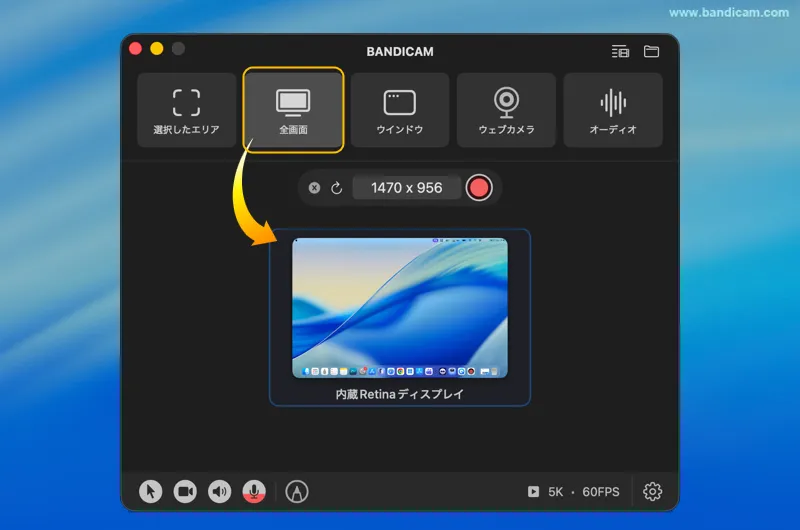Open the オーディオ audio recording mode
The width and height of the screenshot is (800, 530).
click(613, 110)
